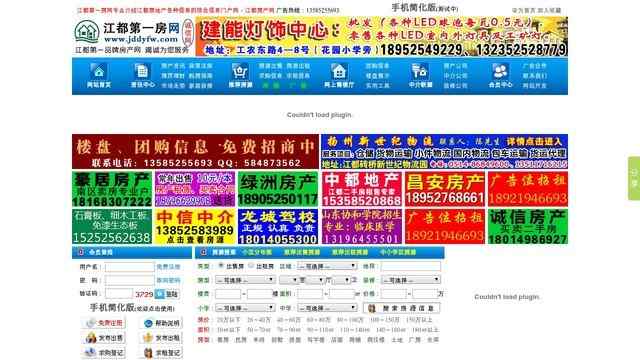Open the 厅 count dropdown
The image size is (640, 360).
[x=315, y=280]
